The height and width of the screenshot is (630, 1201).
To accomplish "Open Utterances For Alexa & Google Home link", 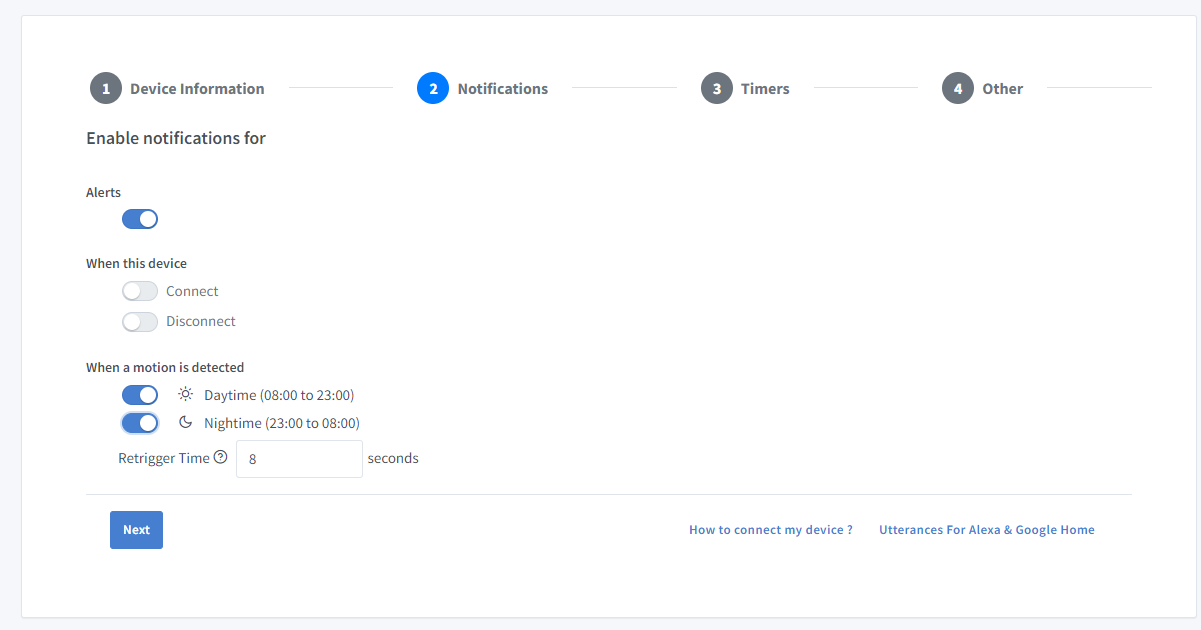I will pos(987,530).
